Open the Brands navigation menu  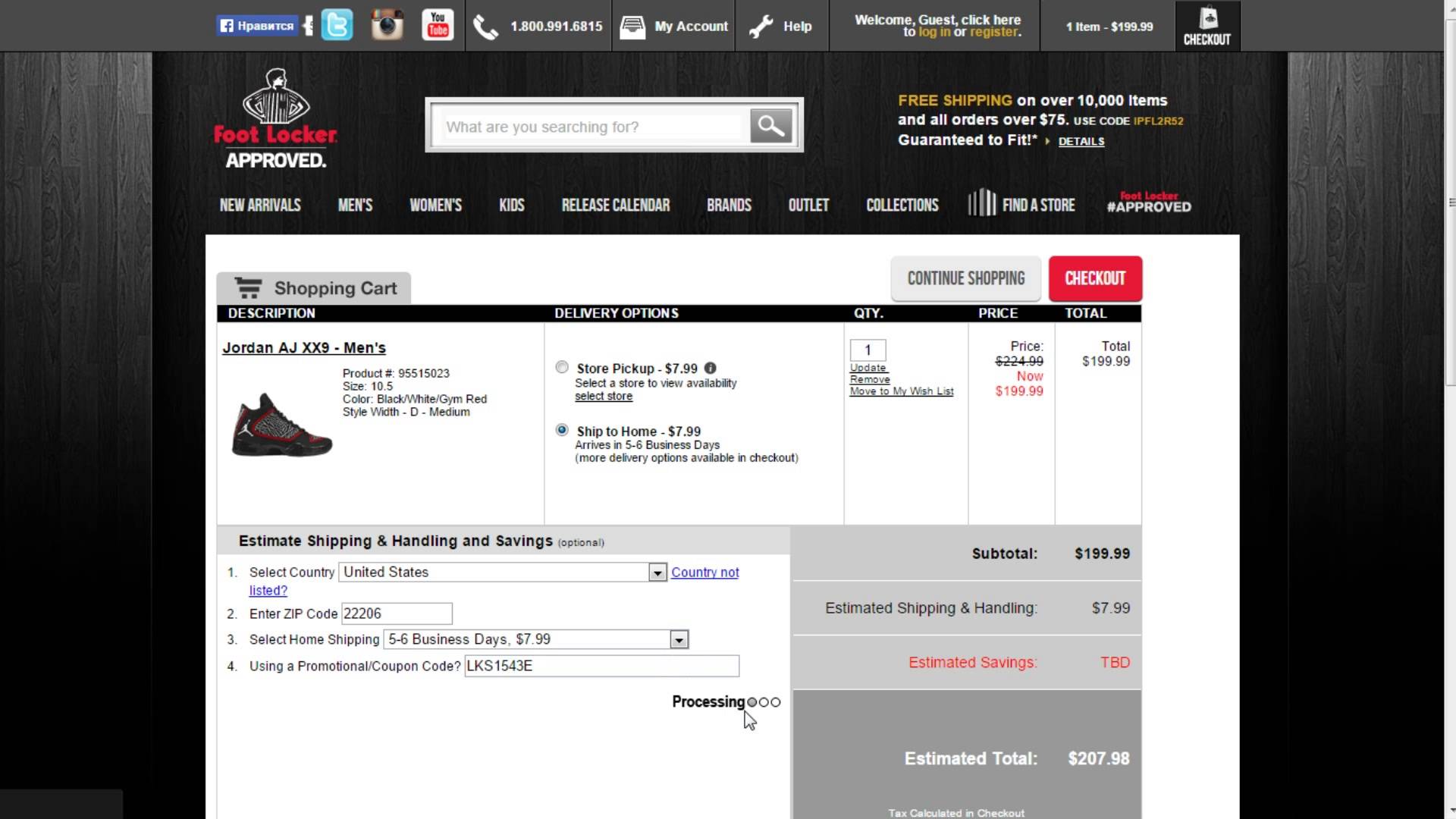click(x=728, y=206)
